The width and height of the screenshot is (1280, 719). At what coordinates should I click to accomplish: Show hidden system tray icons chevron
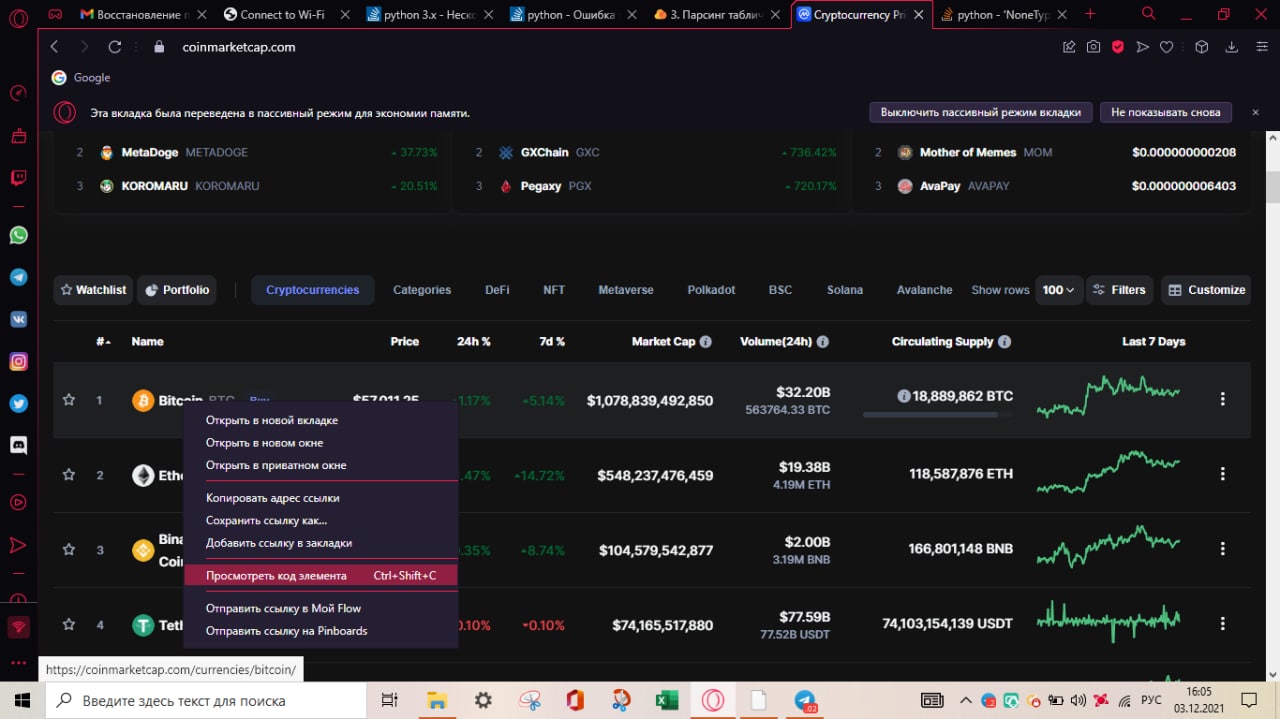coord(965,700)
